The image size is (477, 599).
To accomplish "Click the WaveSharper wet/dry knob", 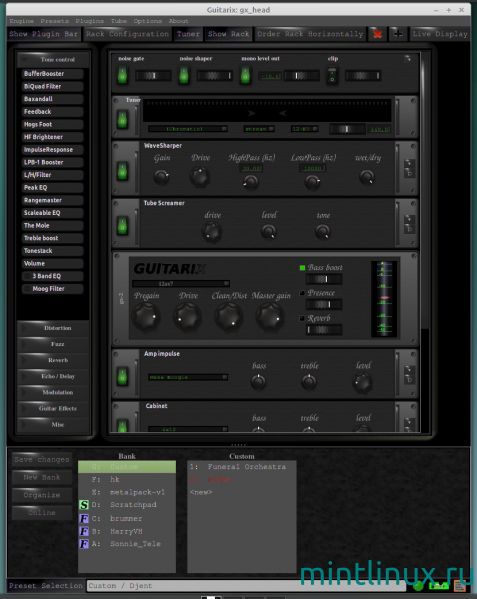I will click(x=367, y=177).
